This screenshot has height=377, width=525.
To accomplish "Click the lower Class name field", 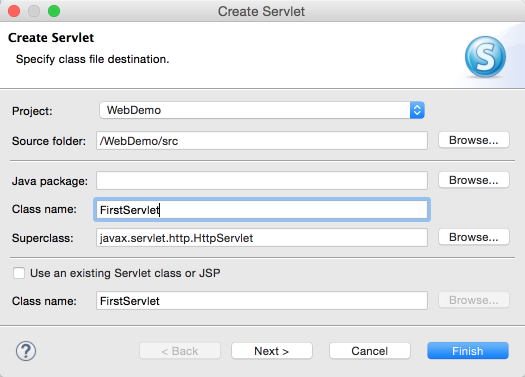I will coord(262,301).
